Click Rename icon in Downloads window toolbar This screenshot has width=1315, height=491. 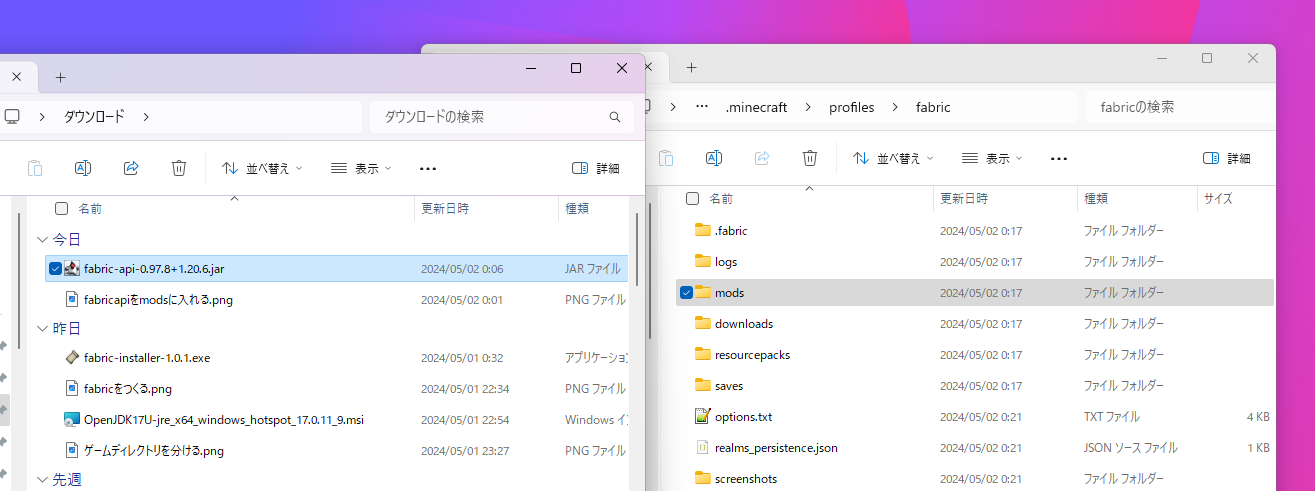(84, 168)
